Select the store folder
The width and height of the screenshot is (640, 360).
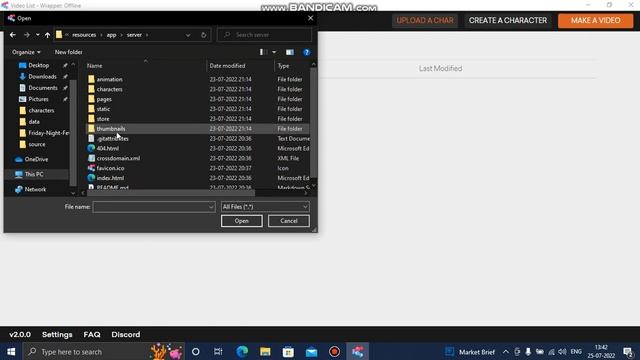(103, 119)
